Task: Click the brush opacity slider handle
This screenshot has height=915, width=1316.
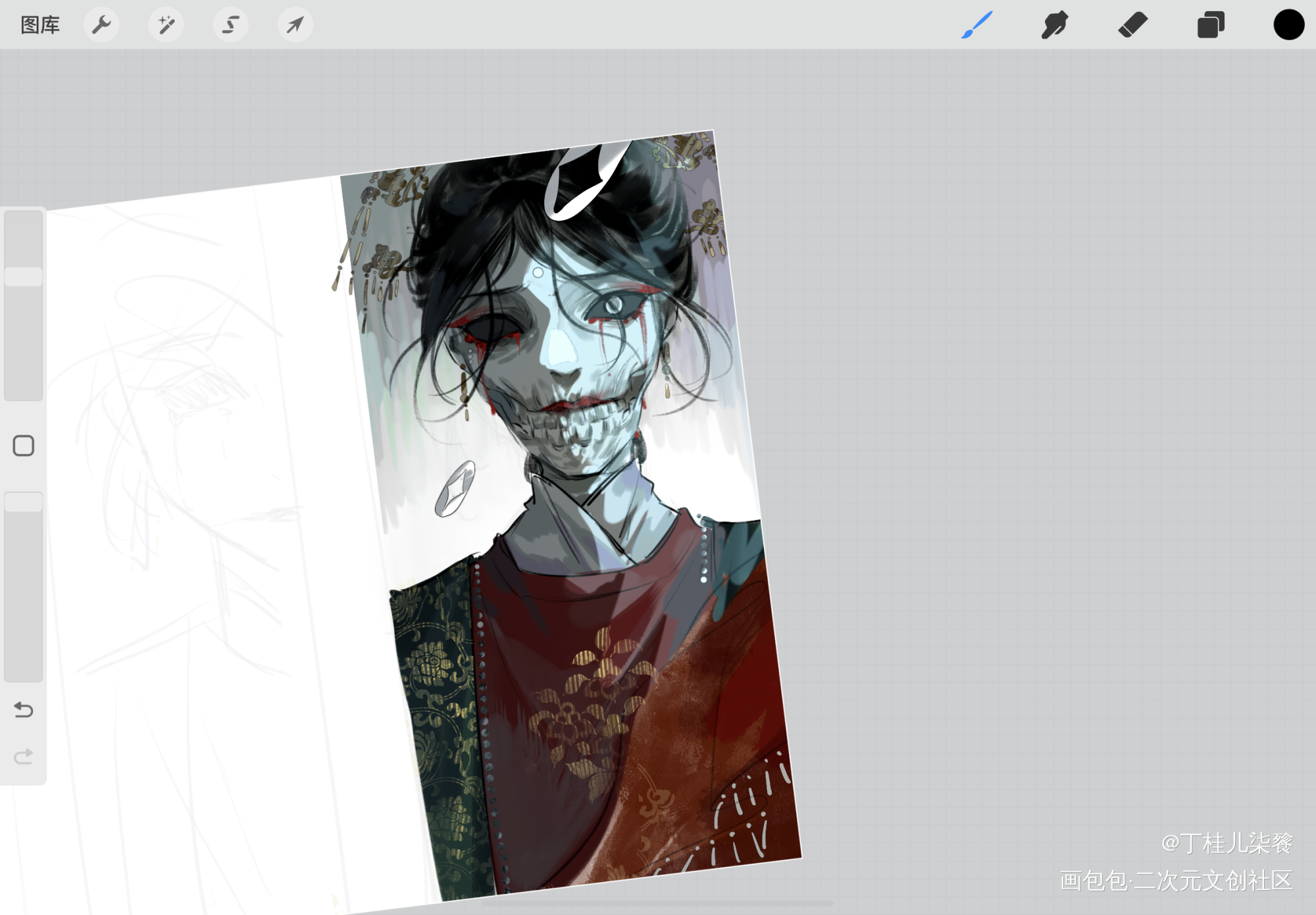Action: (x=24, y=502)
